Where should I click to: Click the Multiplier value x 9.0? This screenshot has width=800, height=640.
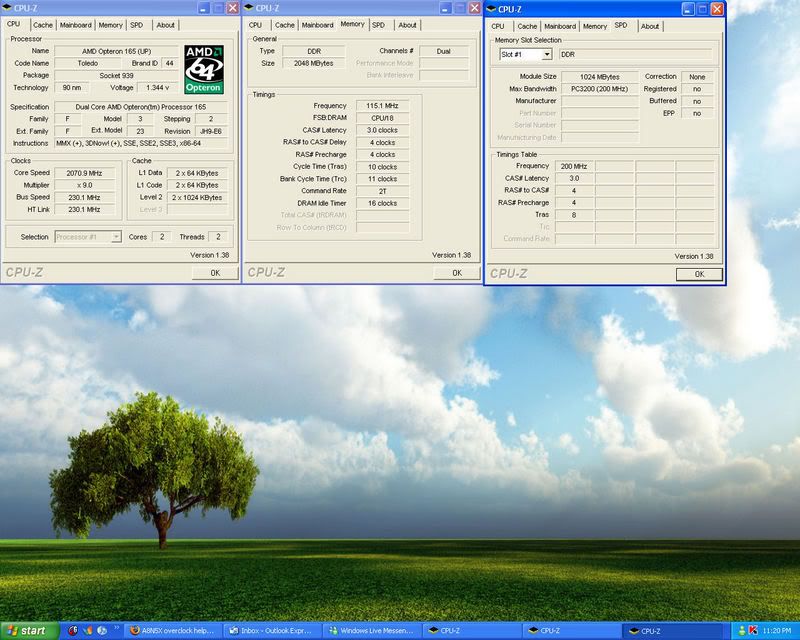[x=84, y=185]
